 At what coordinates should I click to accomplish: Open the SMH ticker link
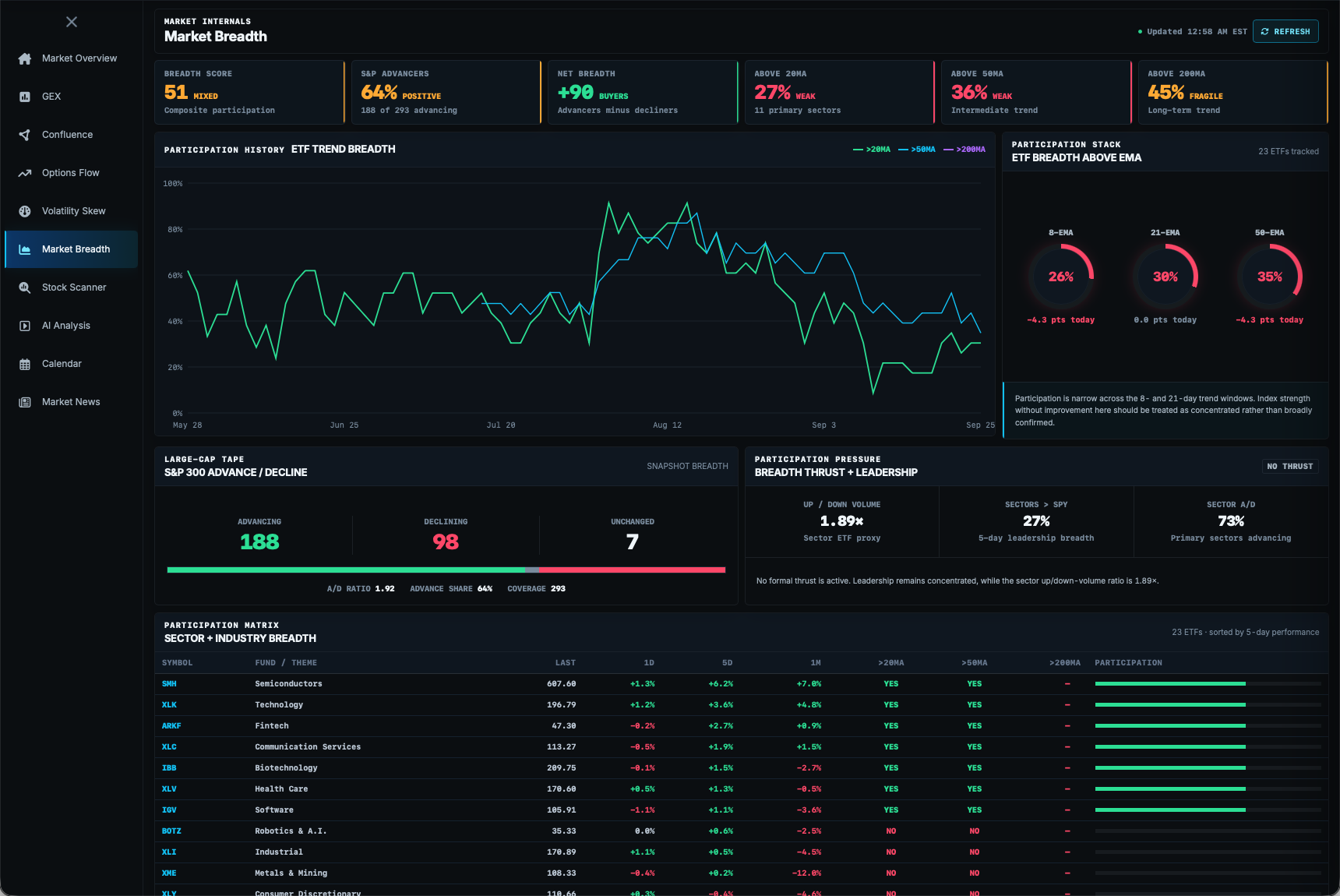click(169, 684)
